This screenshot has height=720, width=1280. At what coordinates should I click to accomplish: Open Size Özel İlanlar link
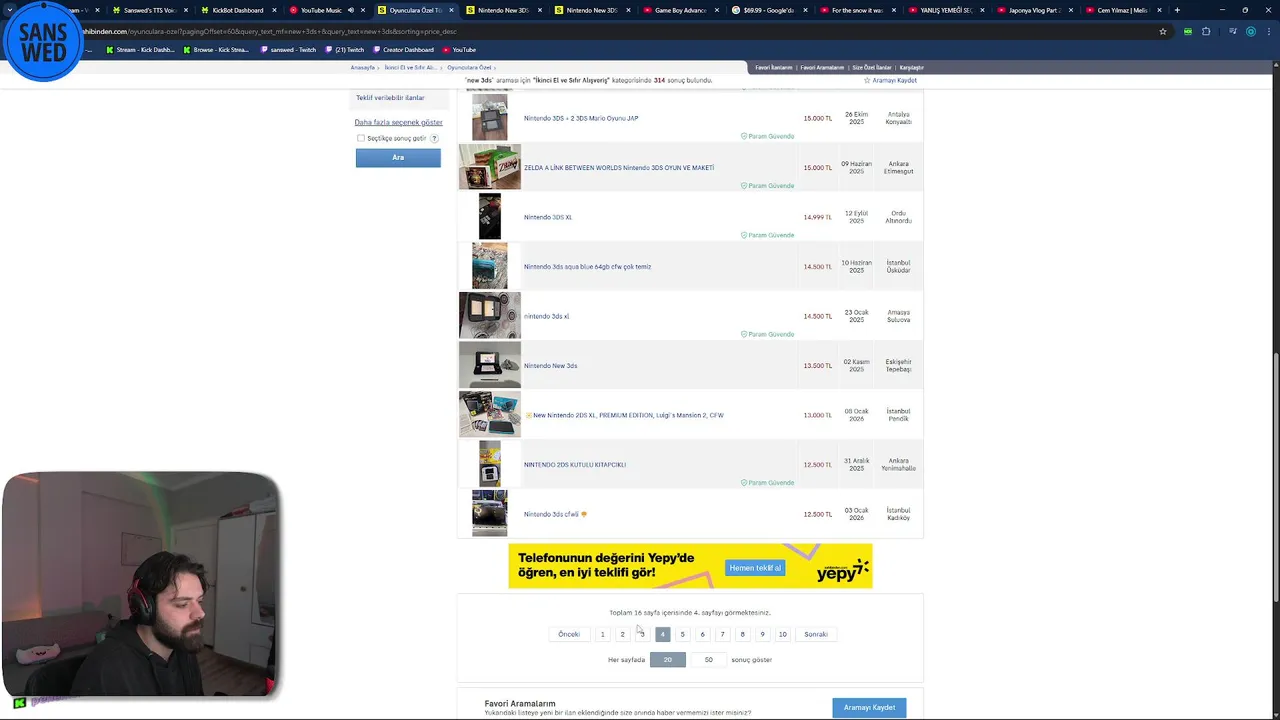[872, 67]
